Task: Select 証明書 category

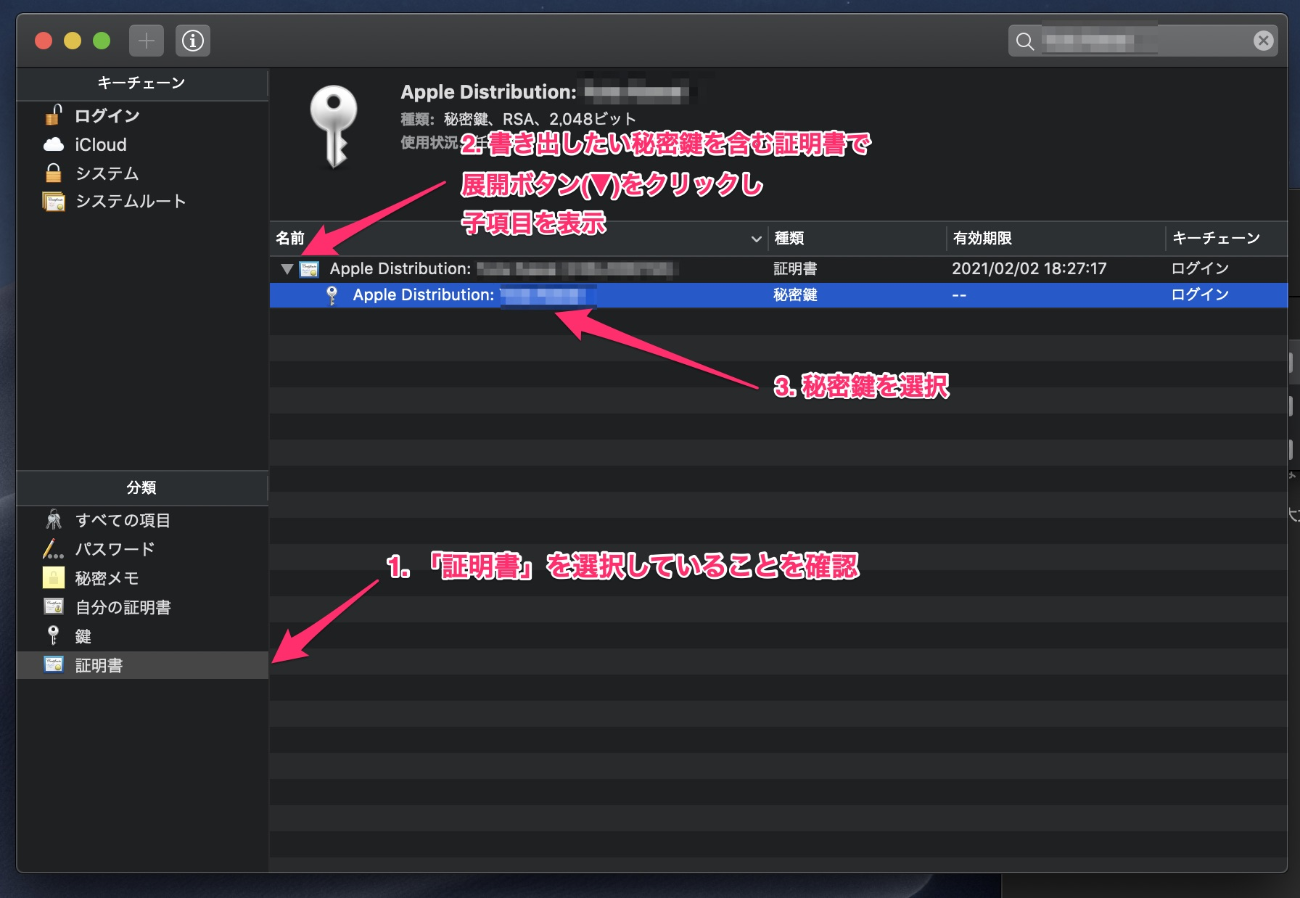Action: [142, 665]
